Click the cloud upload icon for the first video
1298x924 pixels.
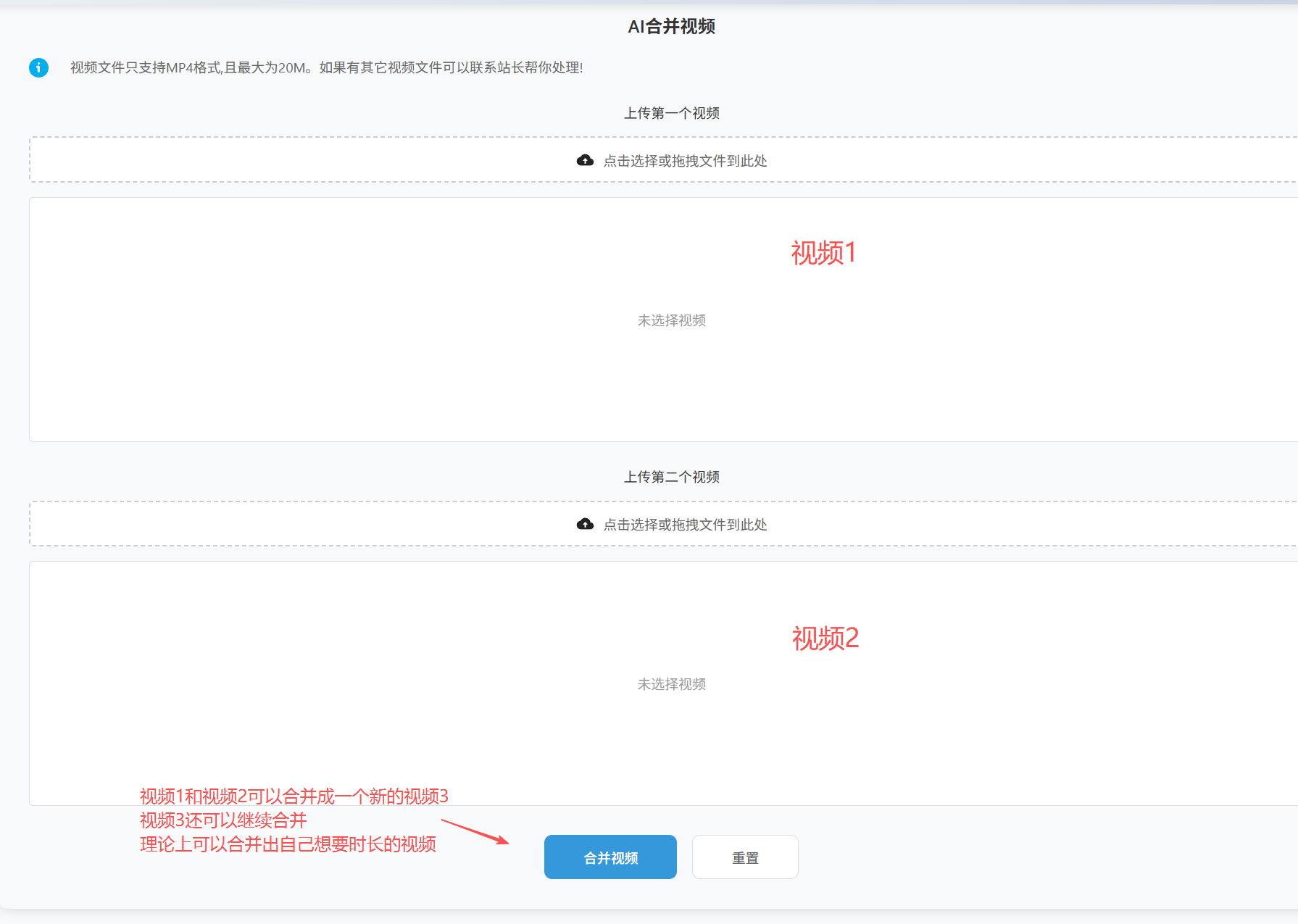[585, 160]
